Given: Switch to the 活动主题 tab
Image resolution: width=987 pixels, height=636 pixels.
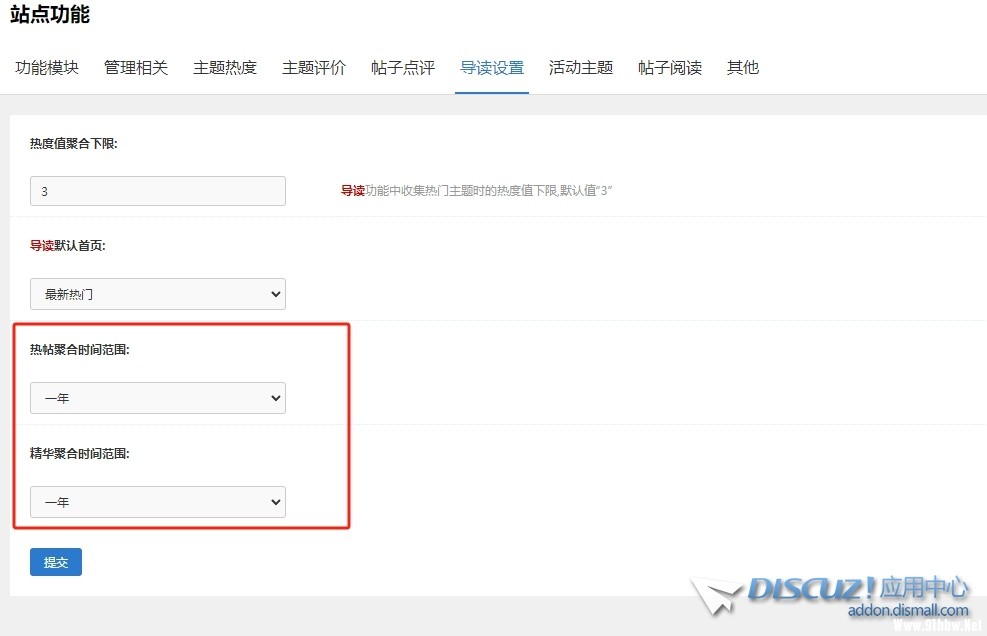Looking at the screenshot, I should 581,68.
